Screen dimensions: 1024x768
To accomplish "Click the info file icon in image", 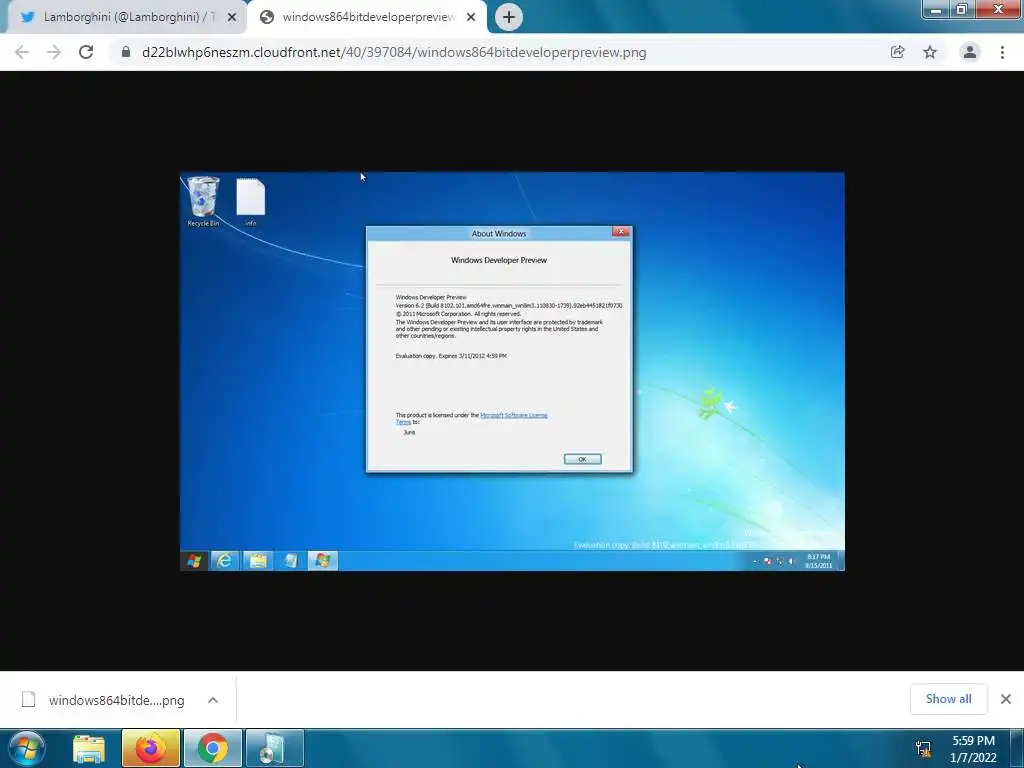I will pos(251,202).
